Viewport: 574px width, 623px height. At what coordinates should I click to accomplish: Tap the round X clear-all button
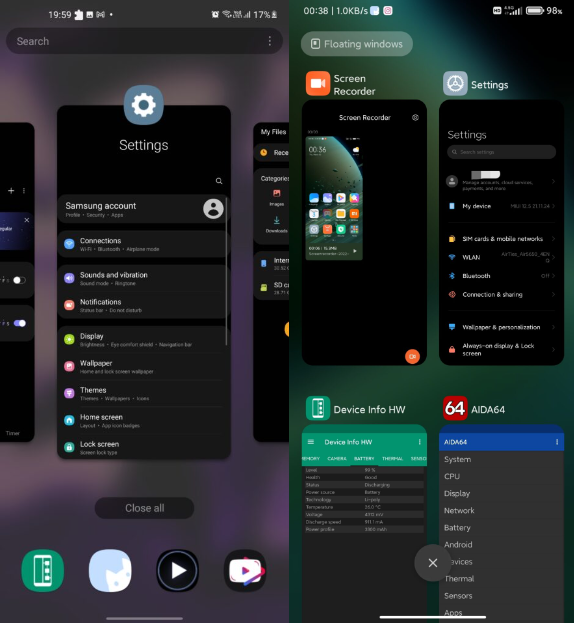433,563
